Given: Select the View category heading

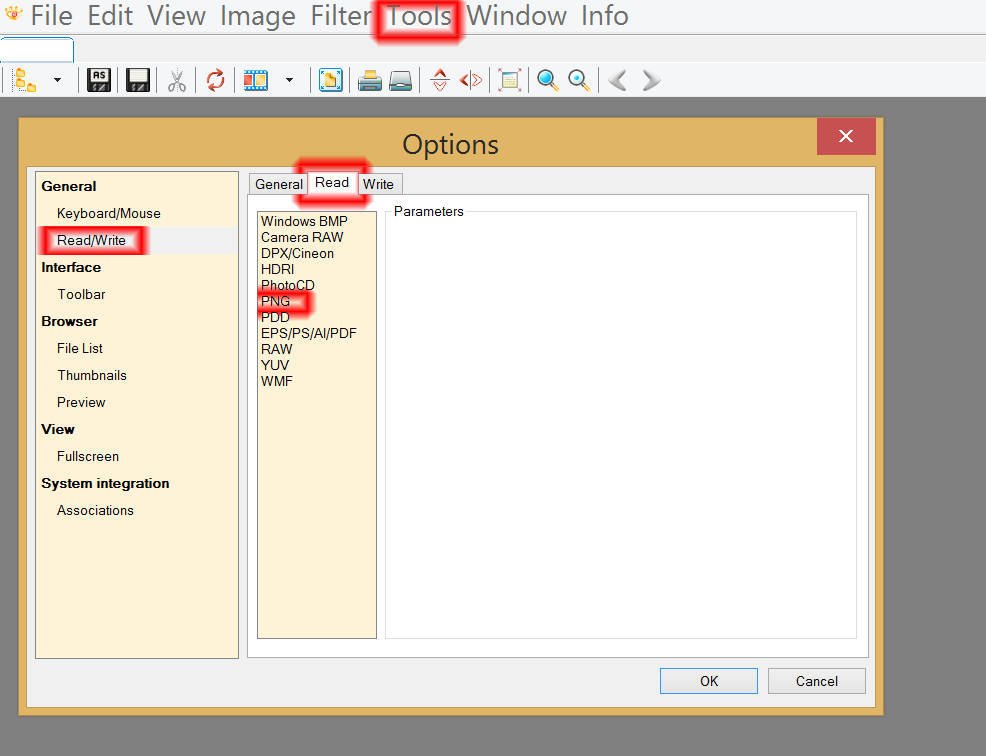Looking at the screenshot, I should (58, 430).
